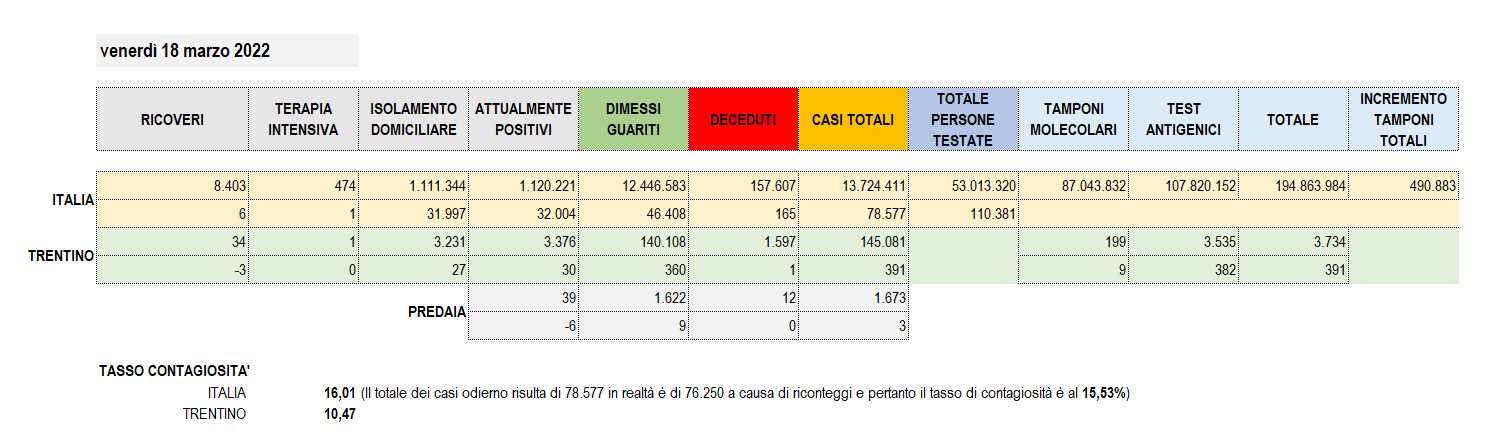Viewport: 1490px width, 448px height.
Task: Click Predaia's positivi change -6
Action: 523,326
